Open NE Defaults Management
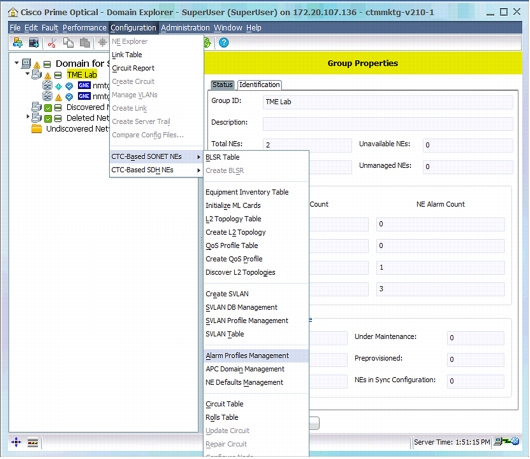This screenshot has width=530, height=459. click(257, 383)
